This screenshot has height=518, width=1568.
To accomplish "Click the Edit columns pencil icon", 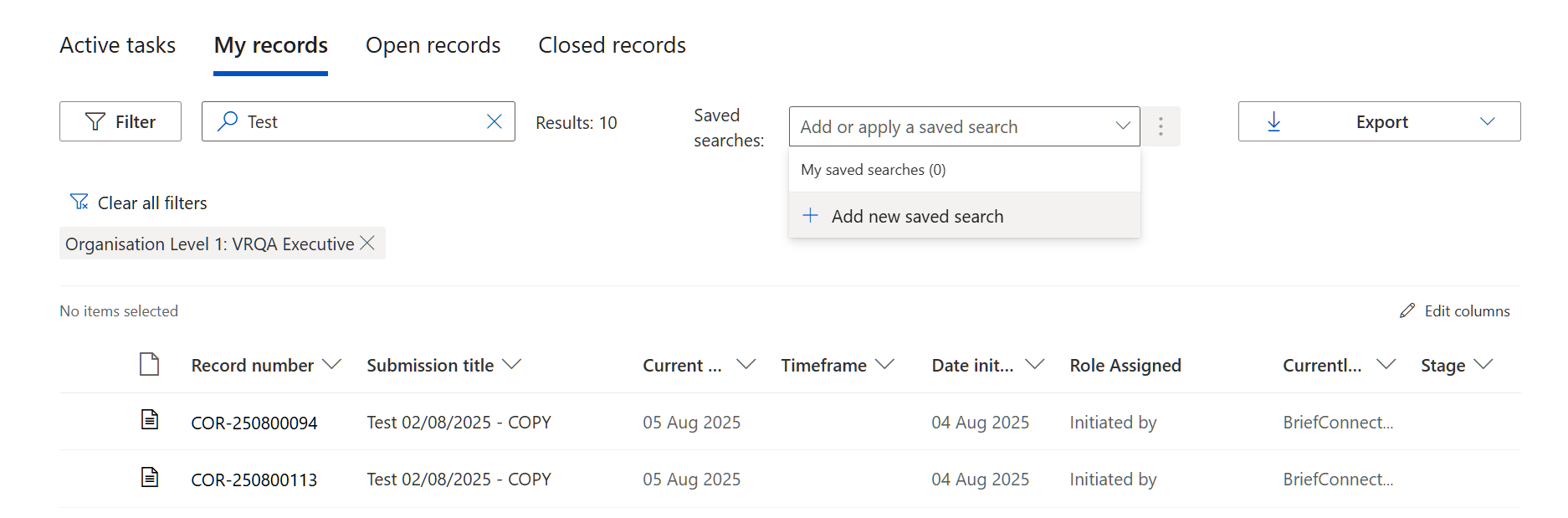I will [1407, 310].
